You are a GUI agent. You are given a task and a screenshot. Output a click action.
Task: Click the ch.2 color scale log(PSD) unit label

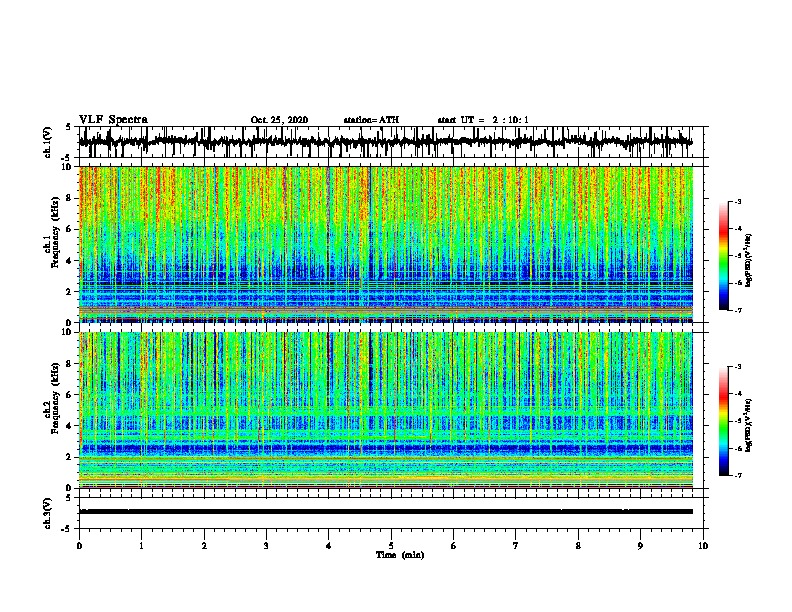[x=749, y=426]
